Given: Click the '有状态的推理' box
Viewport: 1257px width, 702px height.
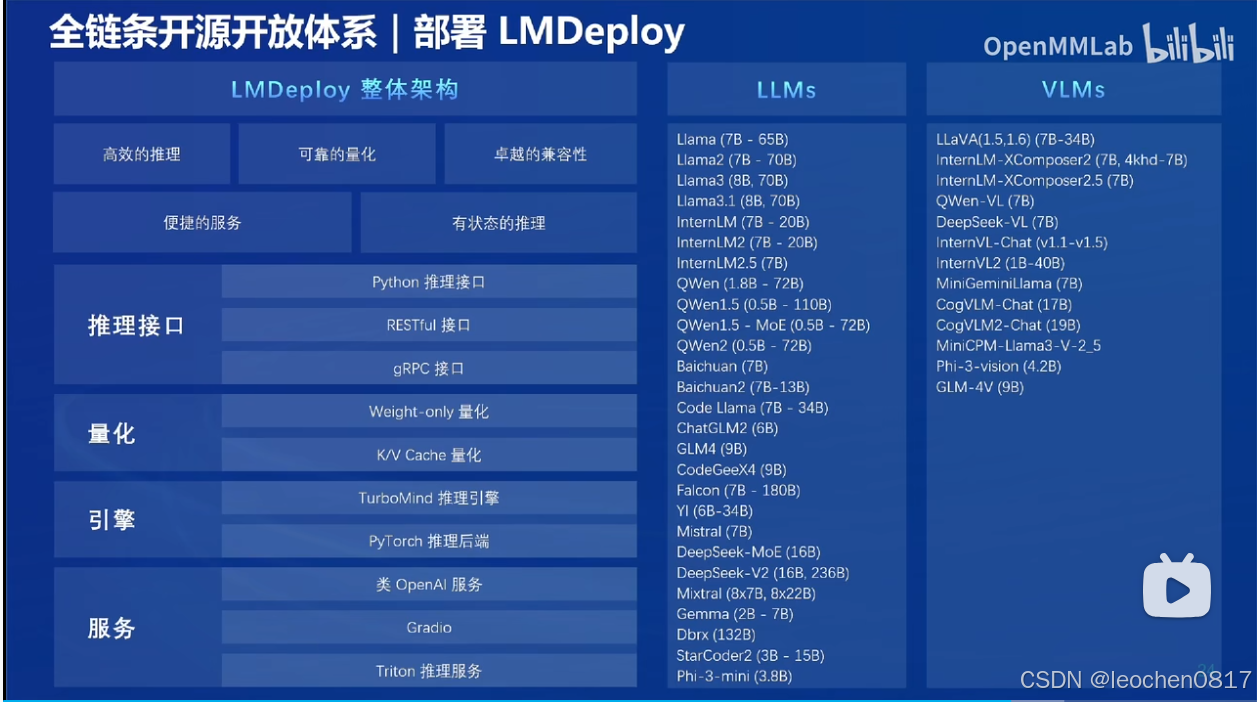Looking at the screenshot, I should (x=499, y=222).
